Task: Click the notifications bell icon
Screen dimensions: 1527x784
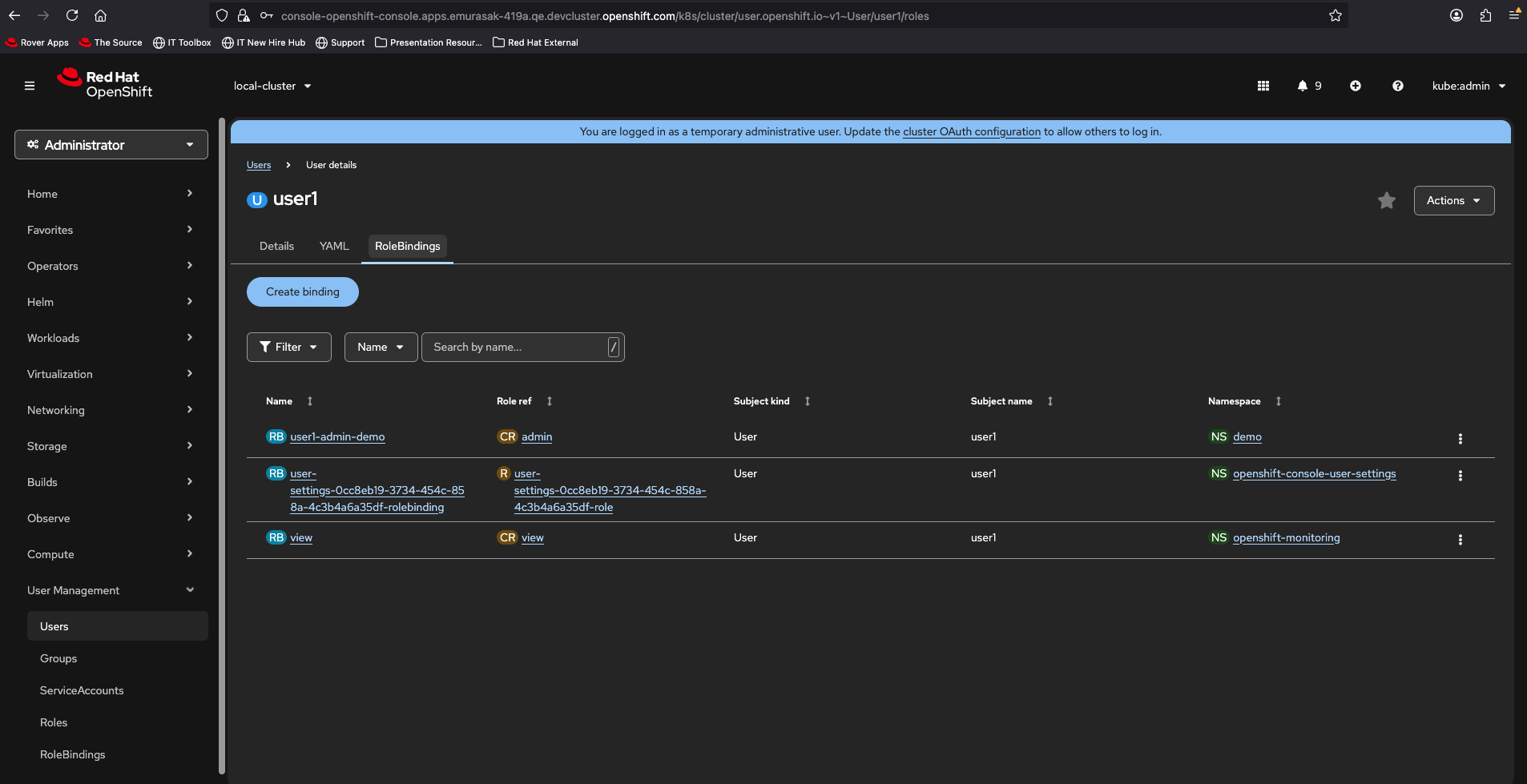Action: click(x=1303, y=86)
